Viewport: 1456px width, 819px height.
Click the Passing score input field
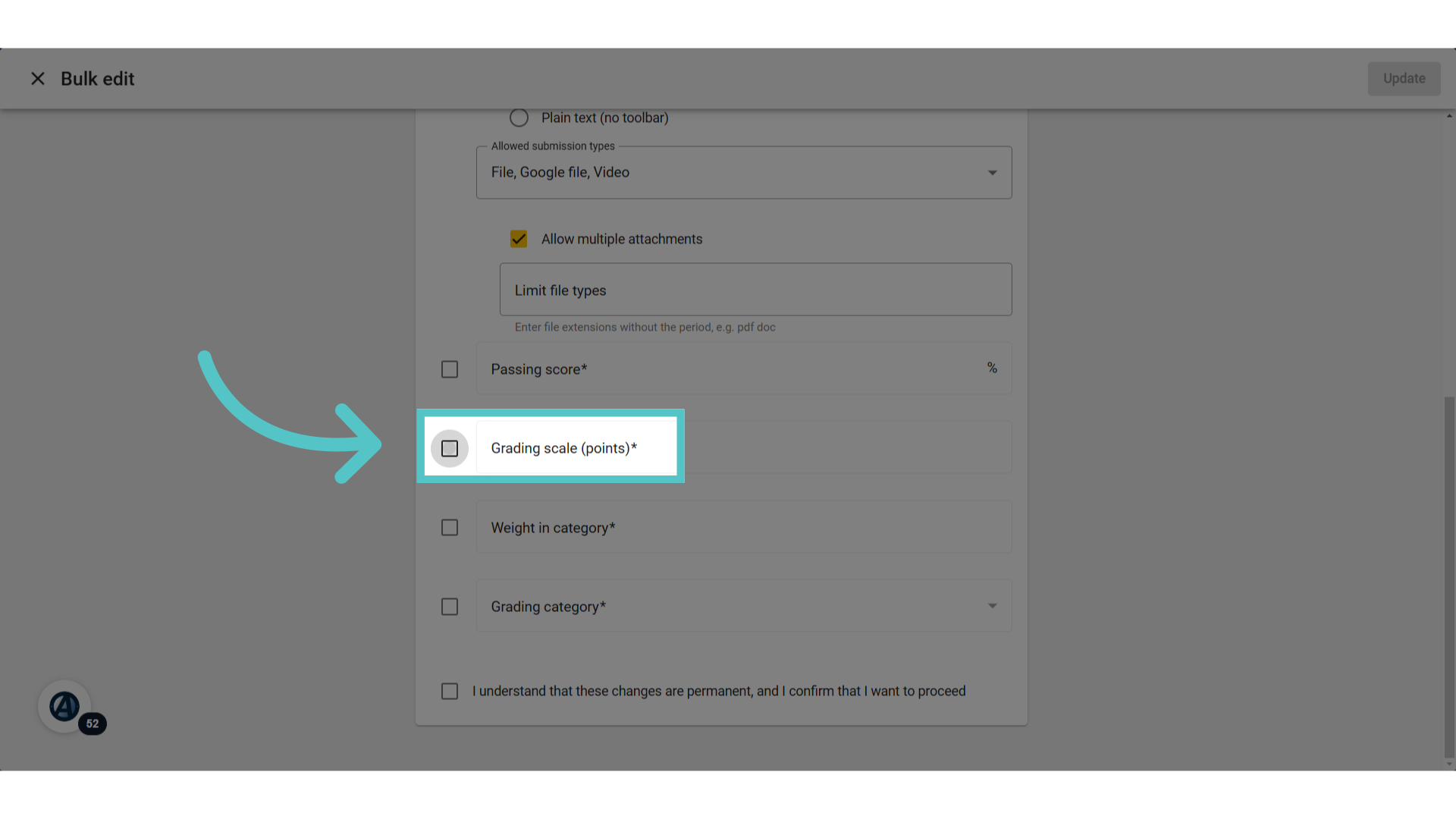coord(744,369)
